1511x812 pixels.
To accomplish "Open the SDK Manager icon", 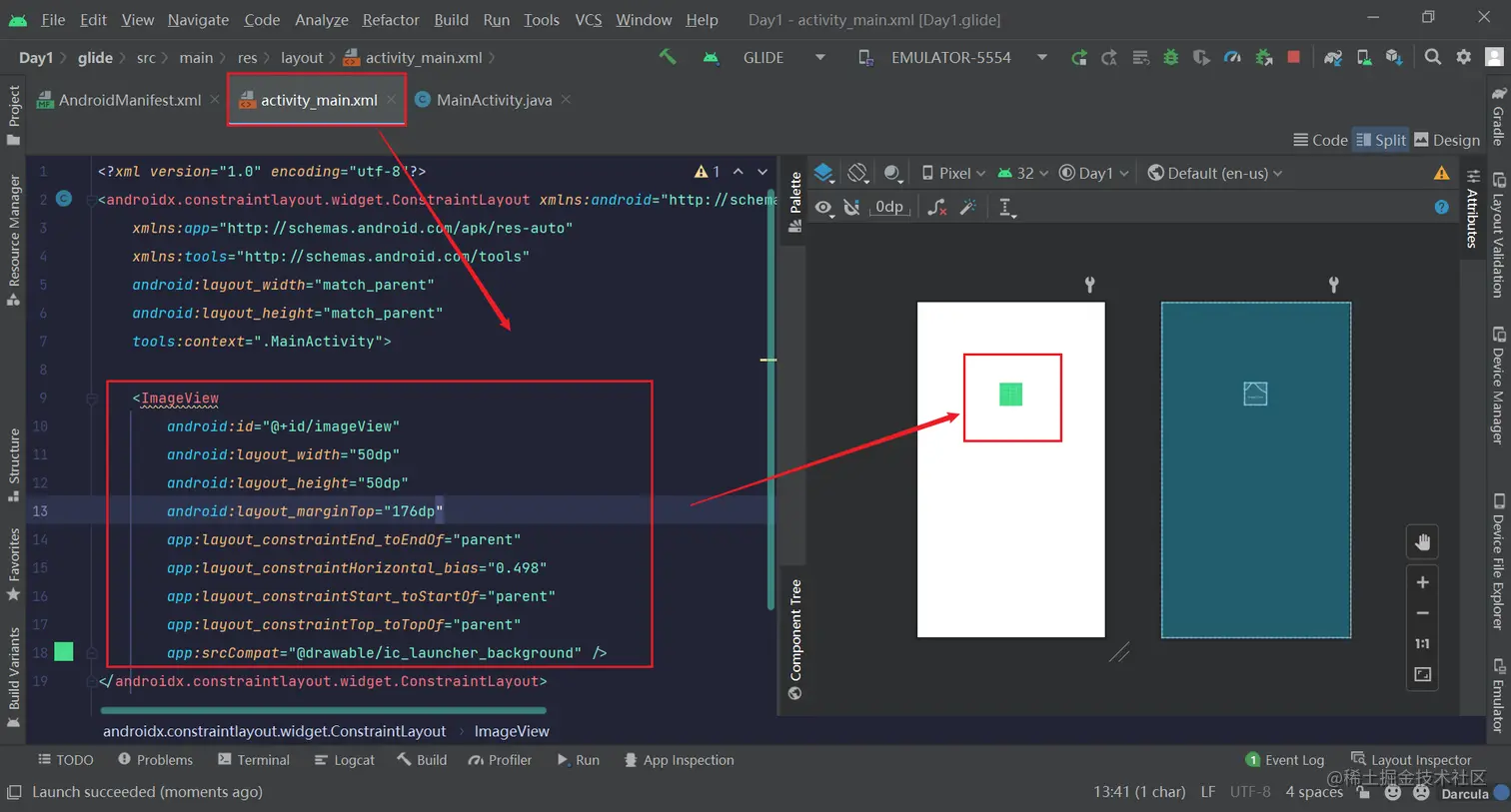I will [1394, 58].
